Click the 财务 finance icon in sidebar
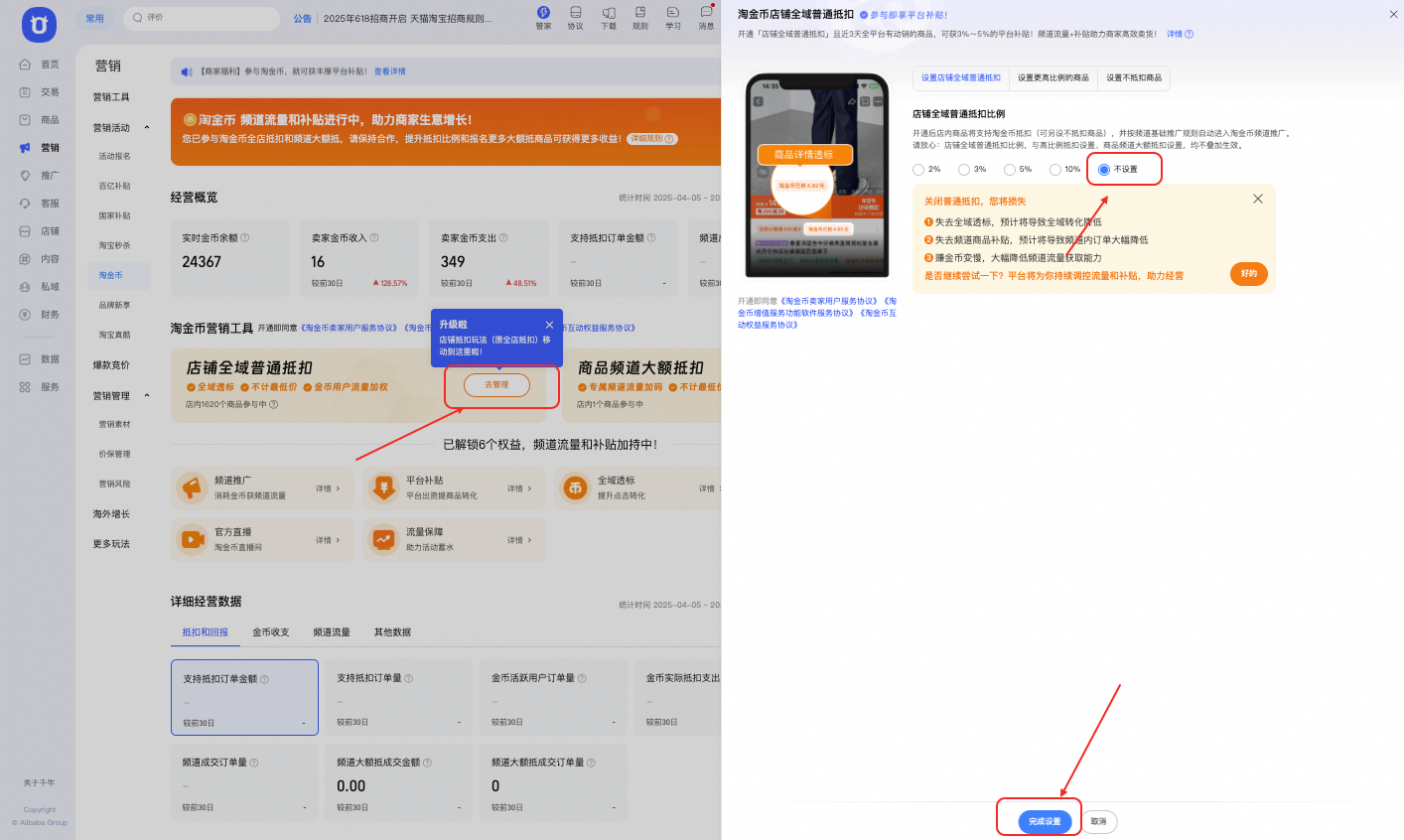Screen dimensions: 1404x840 25,315
